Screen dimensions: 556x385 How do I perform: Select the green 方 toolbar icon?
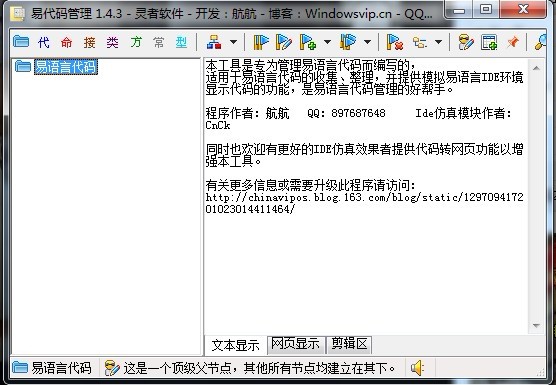click(135, 43)
